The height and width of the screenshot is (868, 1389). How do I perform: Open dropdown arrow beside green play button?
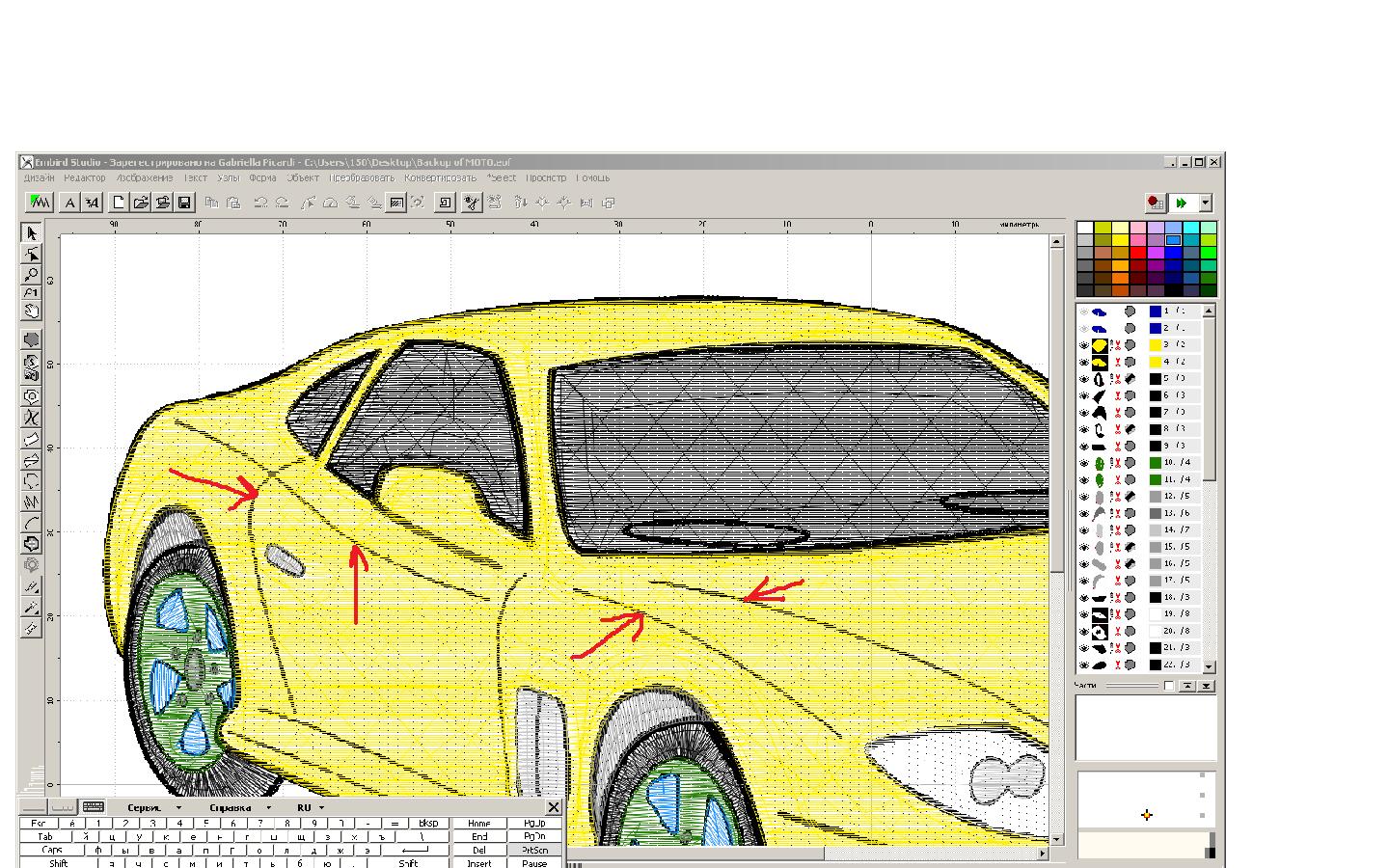click(x=1205, y=203)
